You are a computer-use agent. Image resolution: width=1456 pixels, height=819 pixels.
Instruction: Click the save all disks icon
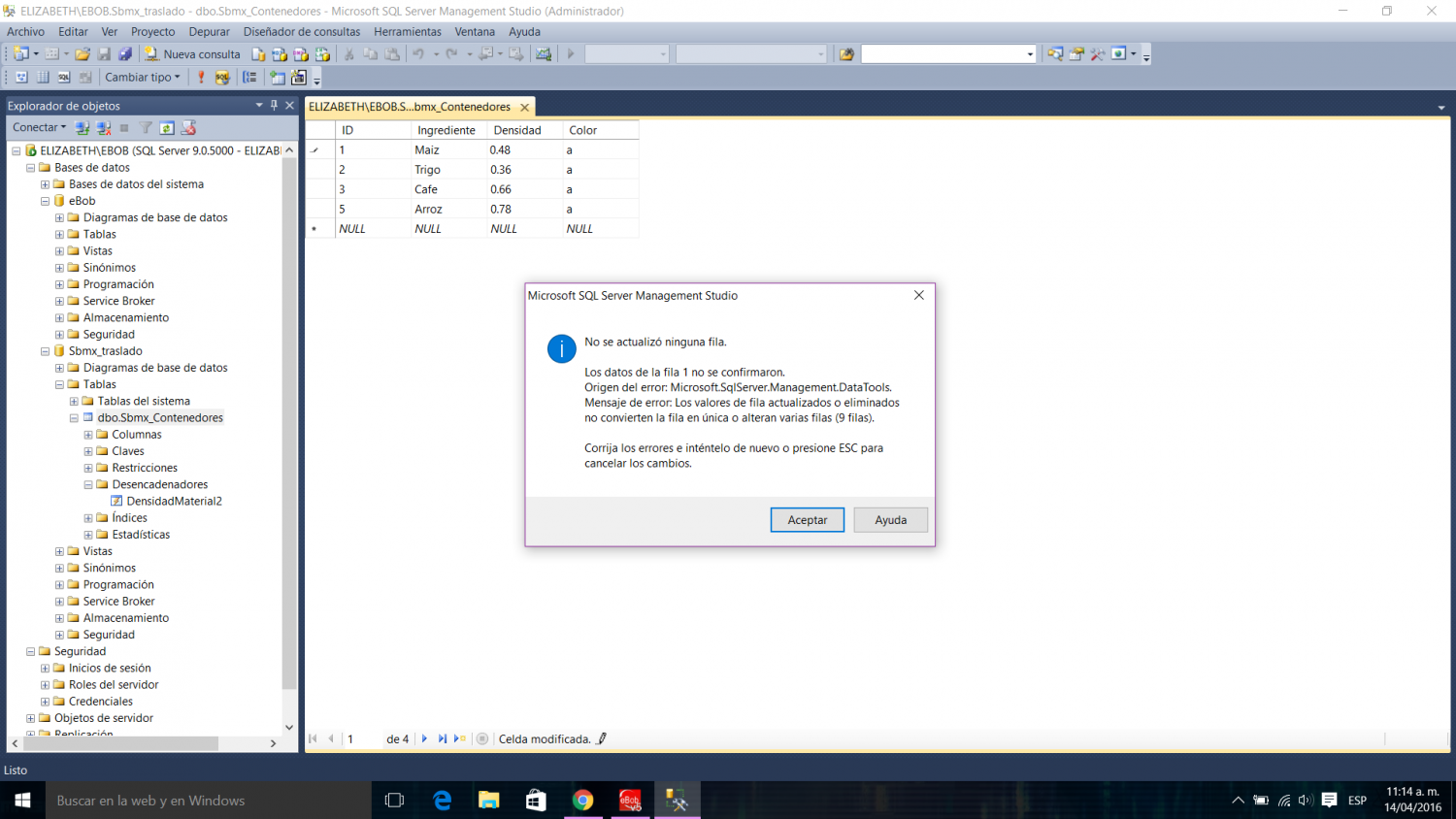click(x=125, y=54)
